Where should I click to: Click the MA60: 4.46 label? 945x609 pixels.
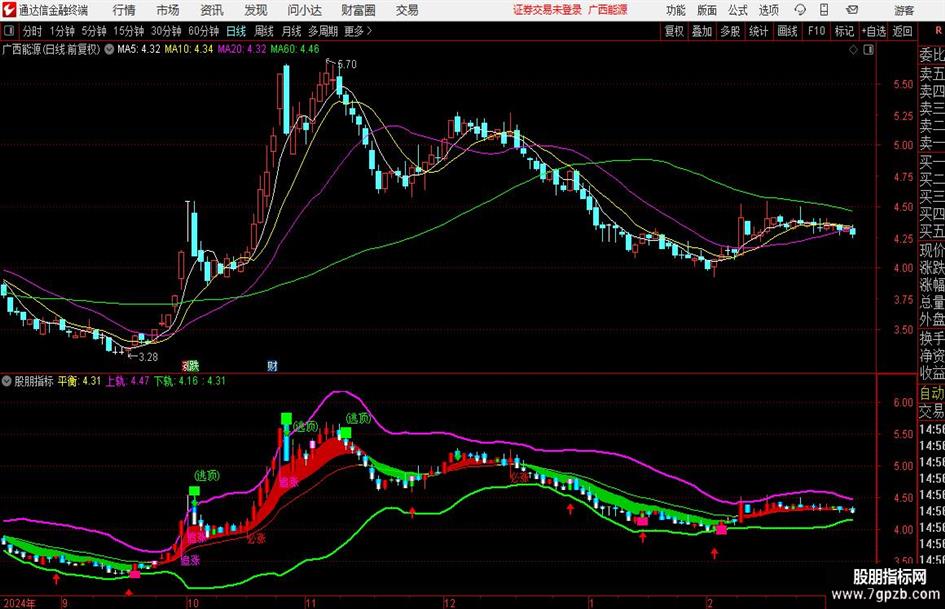tap(295, 49)
